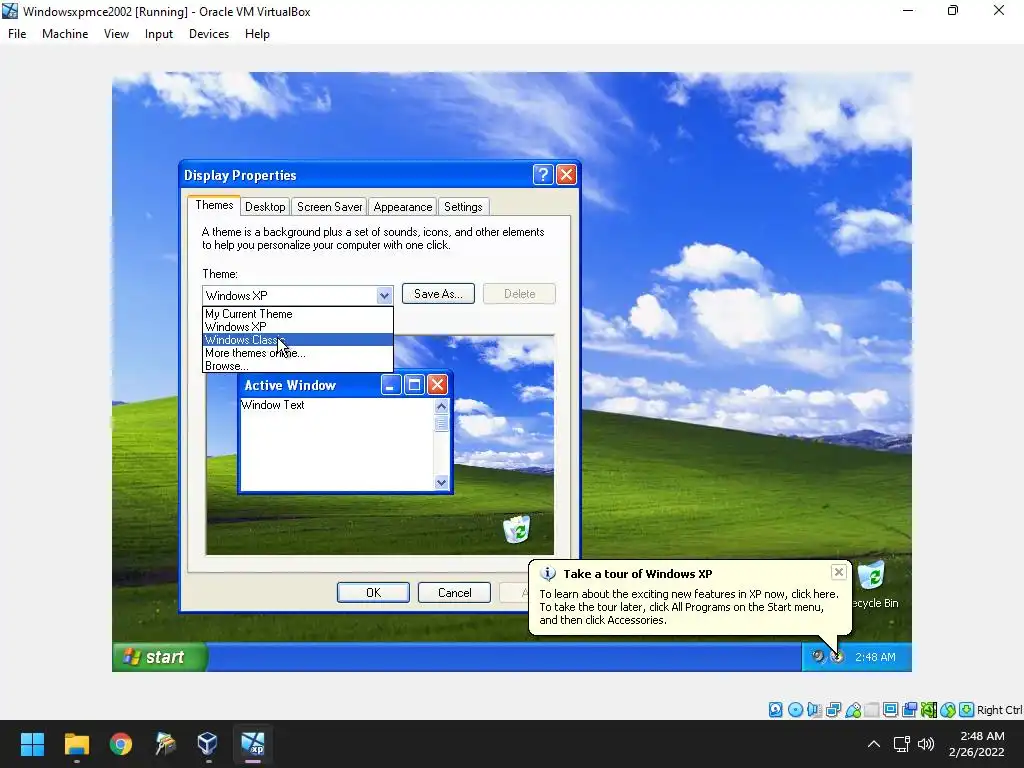Click the hard disk activity indicator icon
1024x768 pixels.
pyautogui.click(x=775, y=710)
